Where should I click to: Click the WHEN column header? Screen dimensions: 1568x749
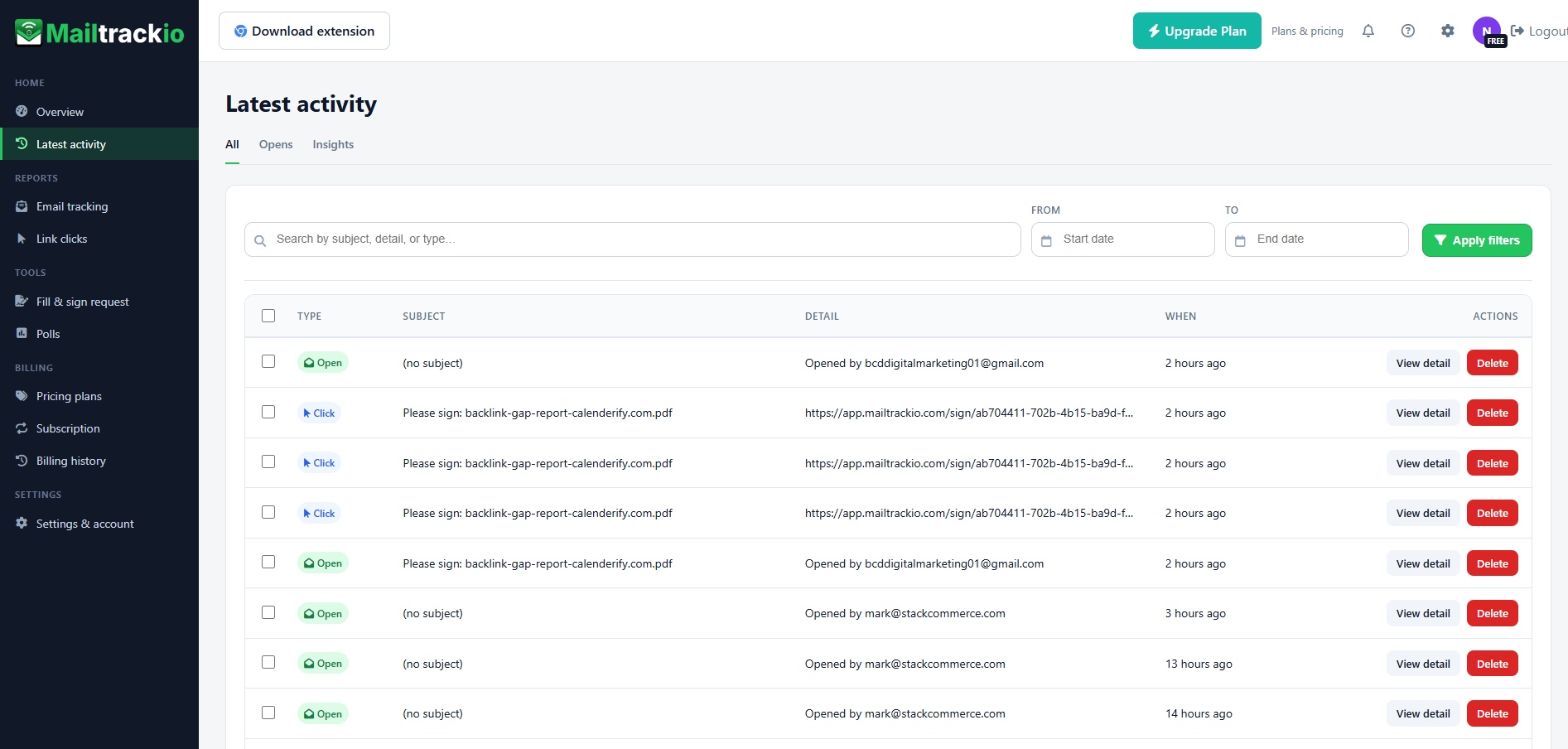coord(1180,317)
